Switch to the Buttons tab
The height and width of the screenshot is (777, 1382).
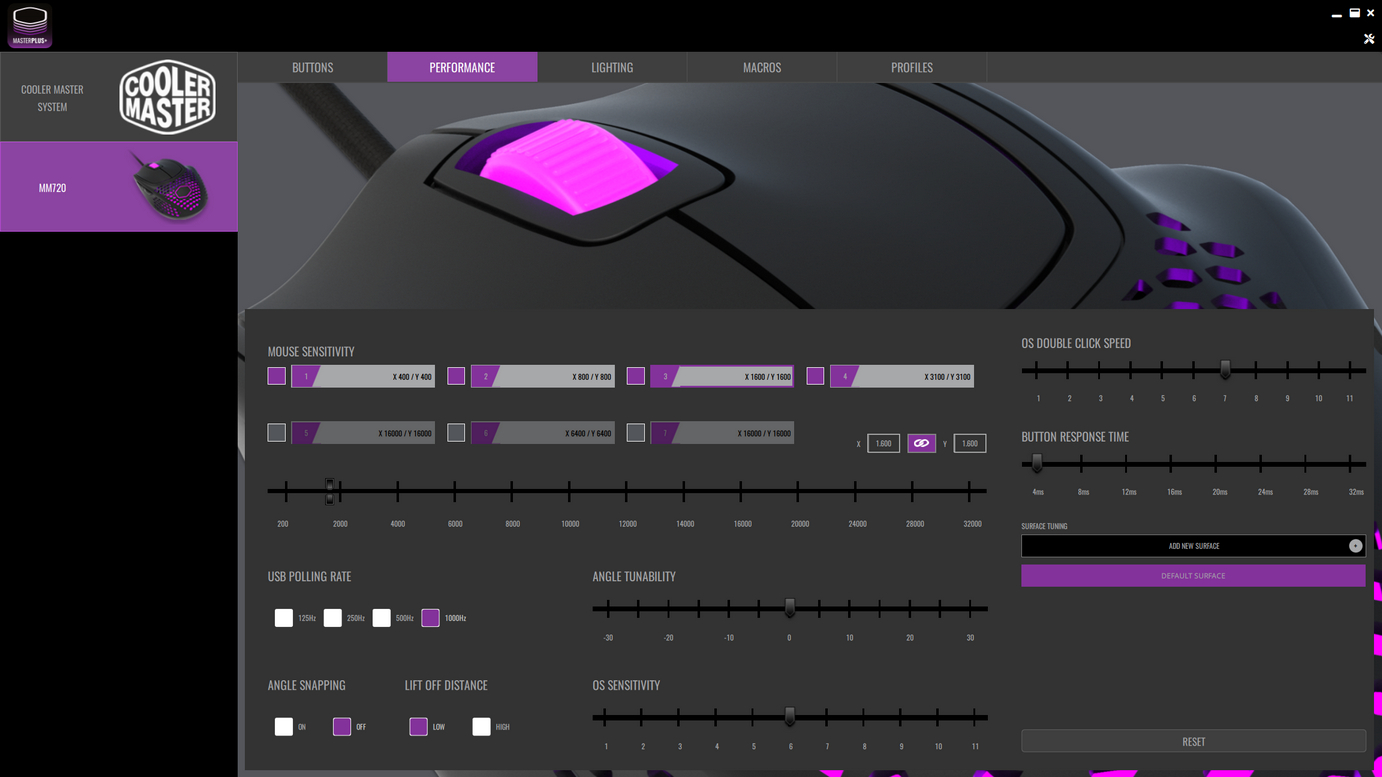(x=312, y=67)
